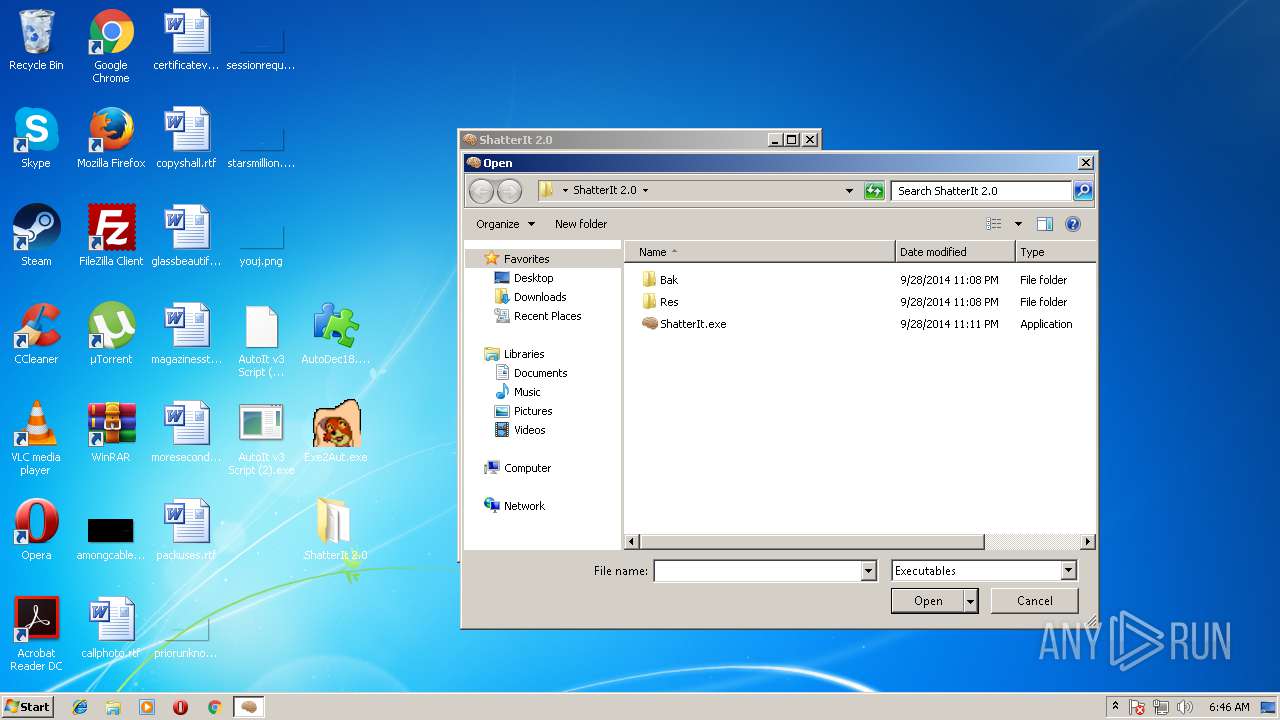Select the copyshall.rtf document icon

186,138
